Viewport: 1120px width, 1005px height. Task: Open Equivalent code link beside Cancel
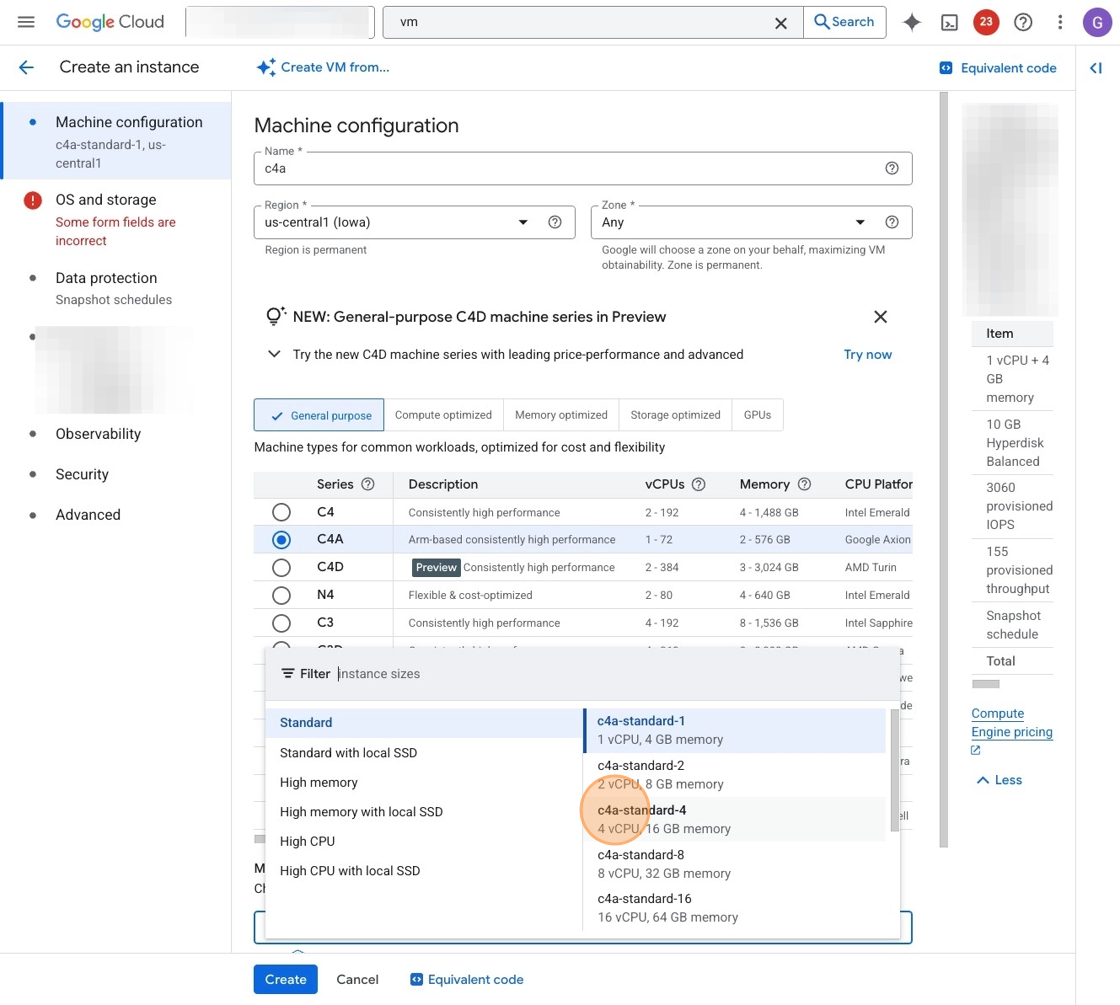(x=466, y=979)
